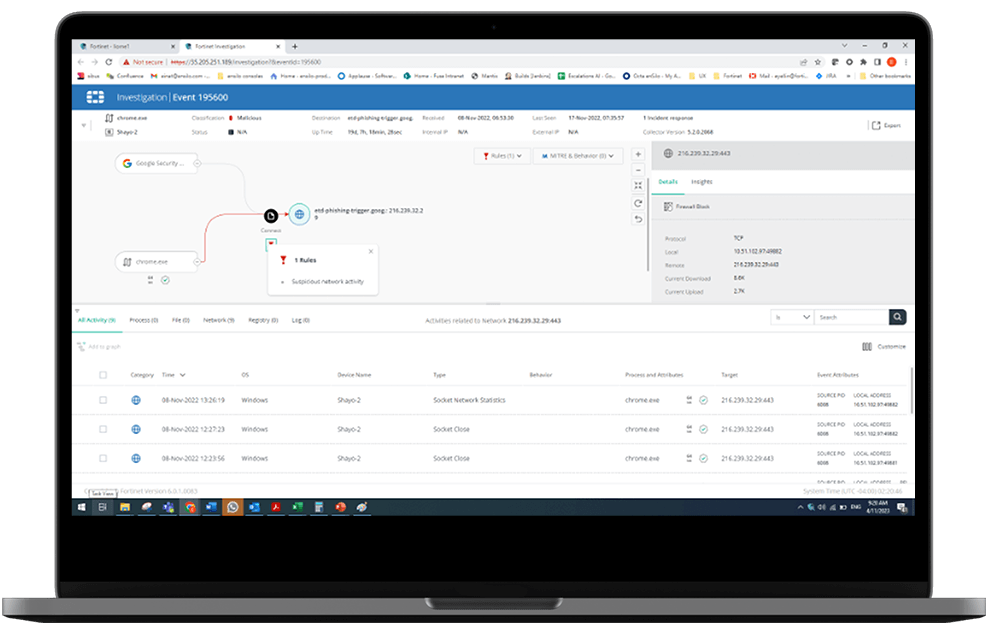Open the Customize columns icon above the table
Screen dimensions: 986x637
(x=866, y=345)
